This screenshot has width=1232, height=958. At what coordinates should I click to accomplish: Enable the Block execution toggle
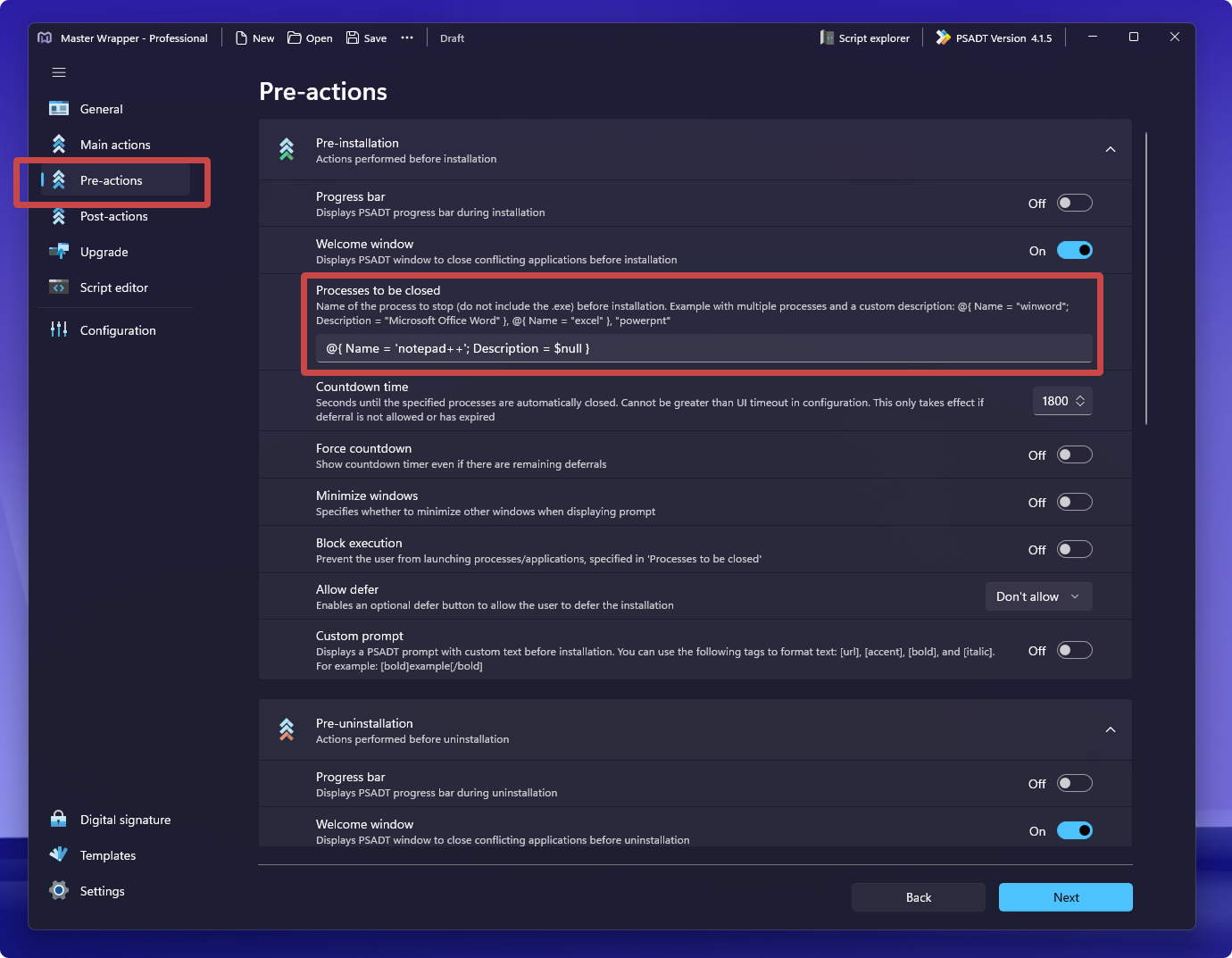(x=1074, y=550)
